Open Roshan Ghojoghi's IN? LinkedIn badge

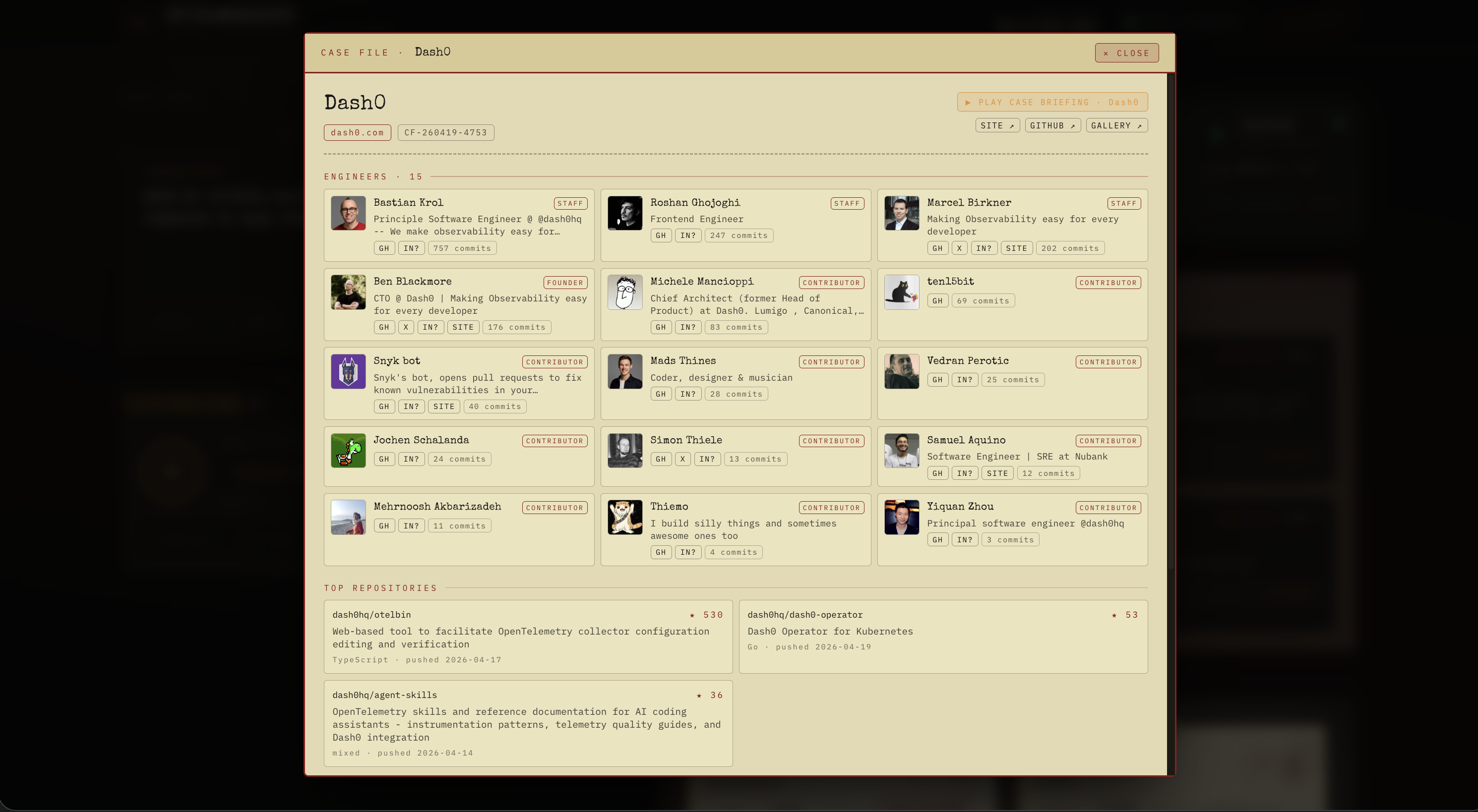[x=687, y=235]
